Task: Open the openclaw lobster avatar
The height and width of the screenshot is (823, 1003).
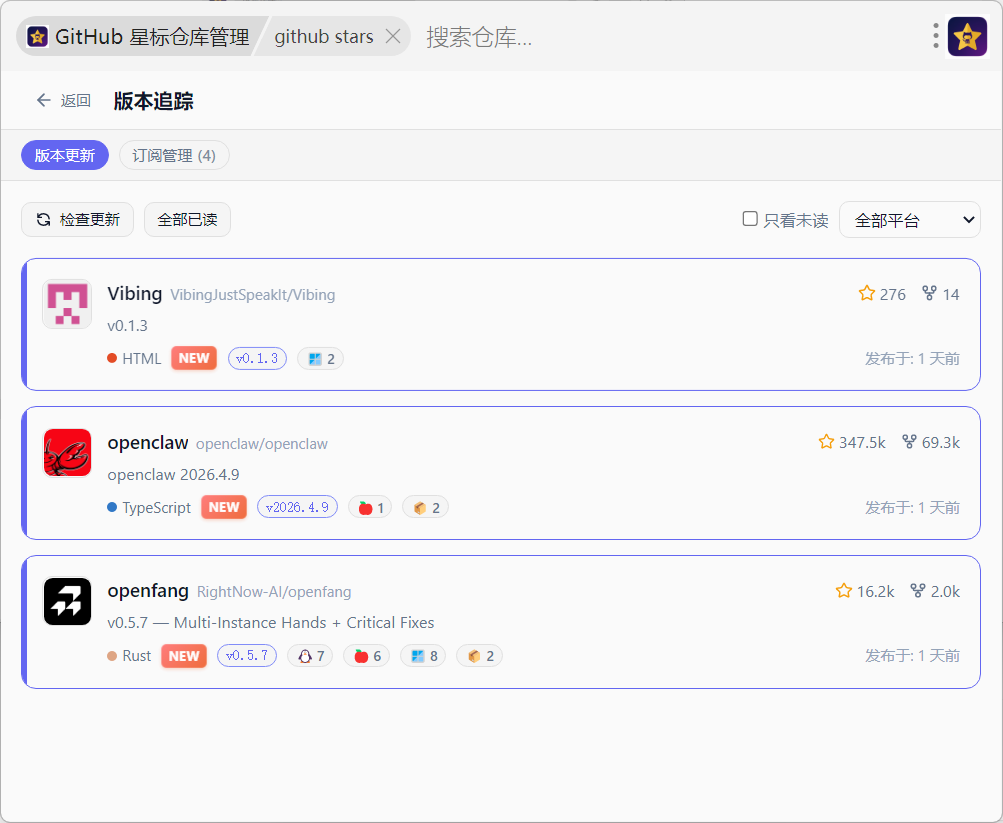Action: click(67, 452)
